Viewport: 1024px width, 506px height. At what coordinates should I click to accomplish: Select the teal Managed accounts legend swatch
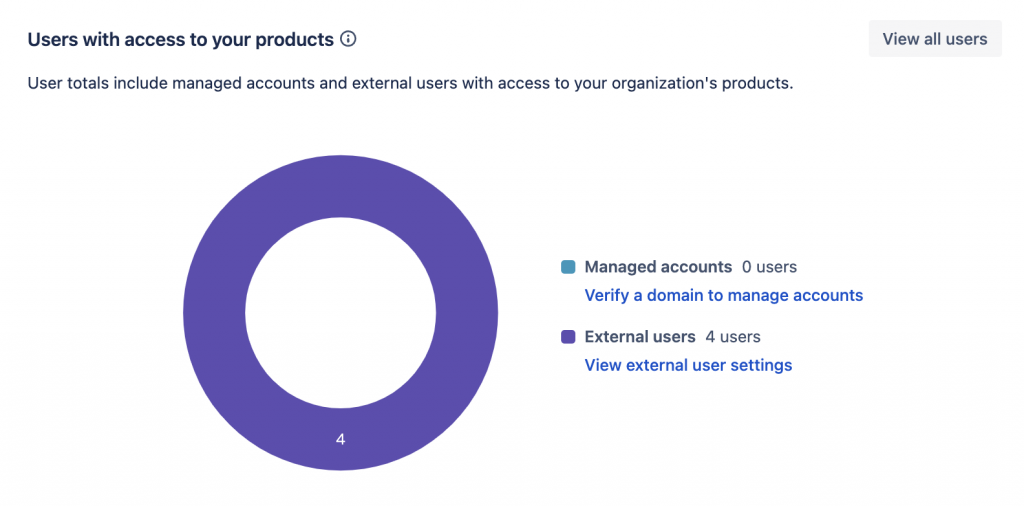[568, 267]
